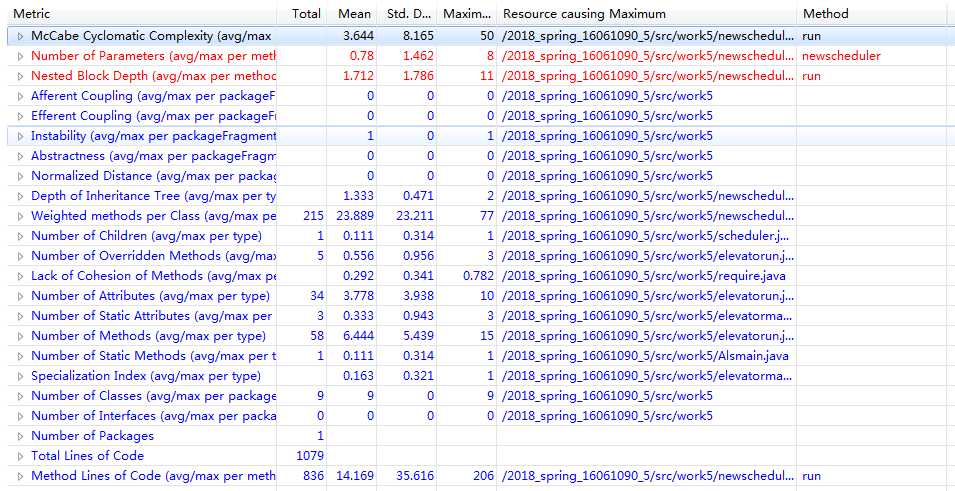This screenshot has width=955, height=491.
Task: Expand Number of Parameters row
Action: coord(21,57)
